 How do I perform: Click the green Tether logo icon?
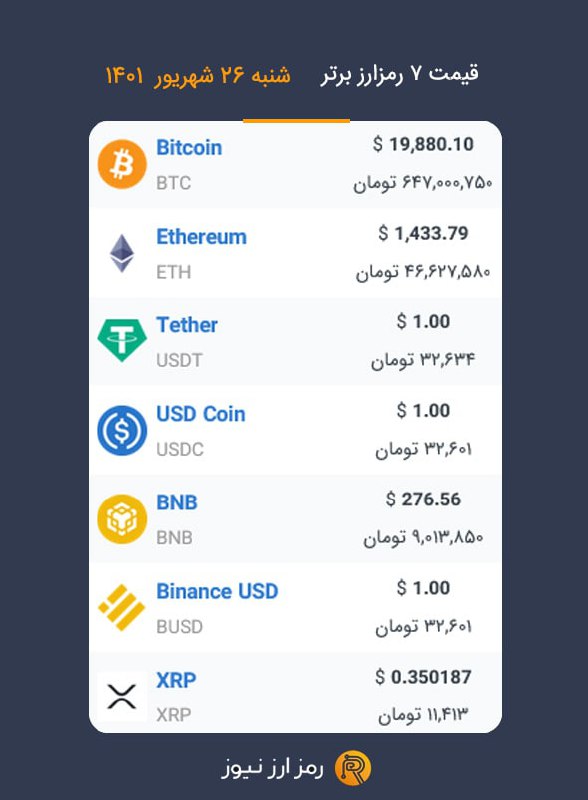pyautogui.click(x=122, y=340)
